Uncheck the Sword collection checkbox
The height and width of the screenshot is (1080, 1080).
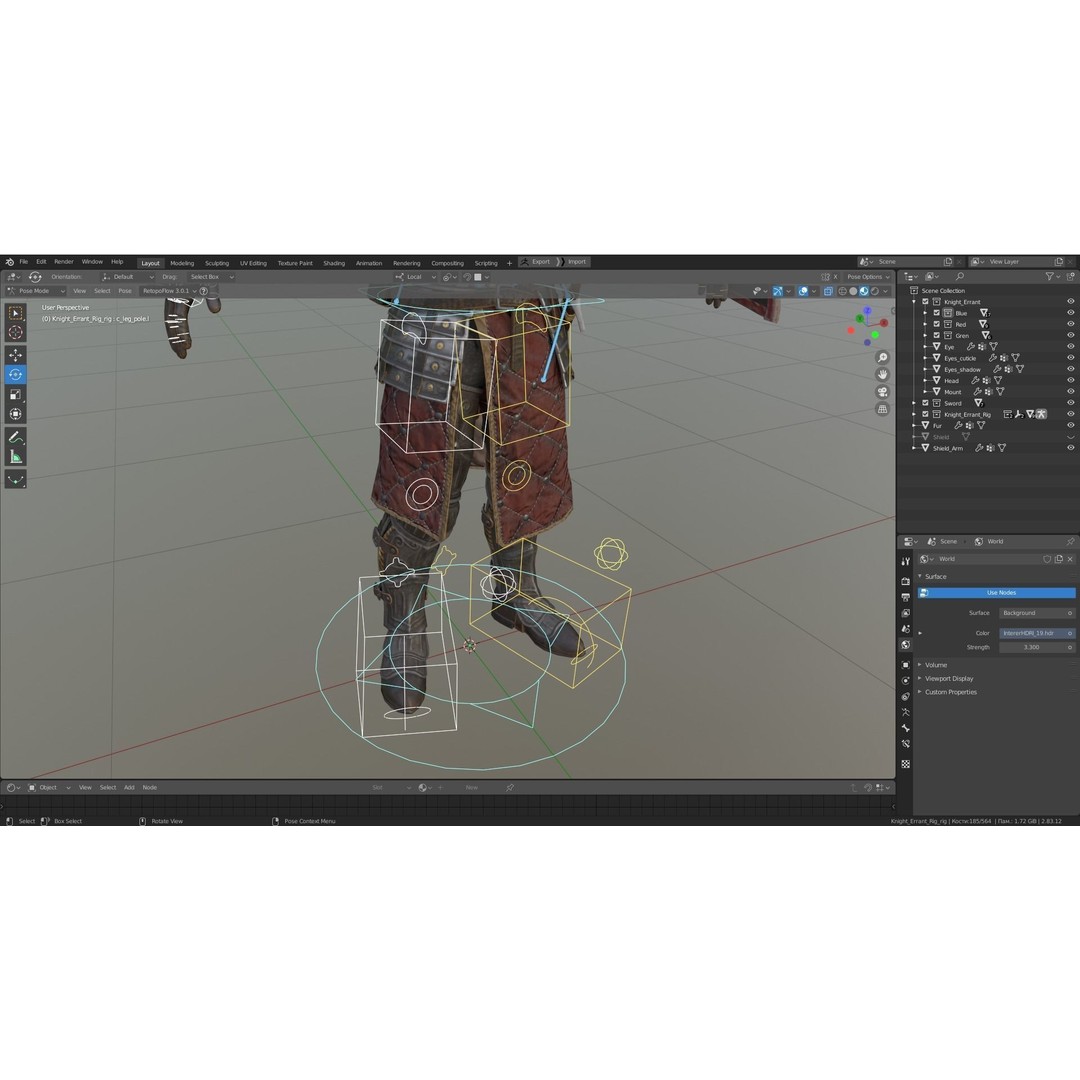click(x=926, y=403)
